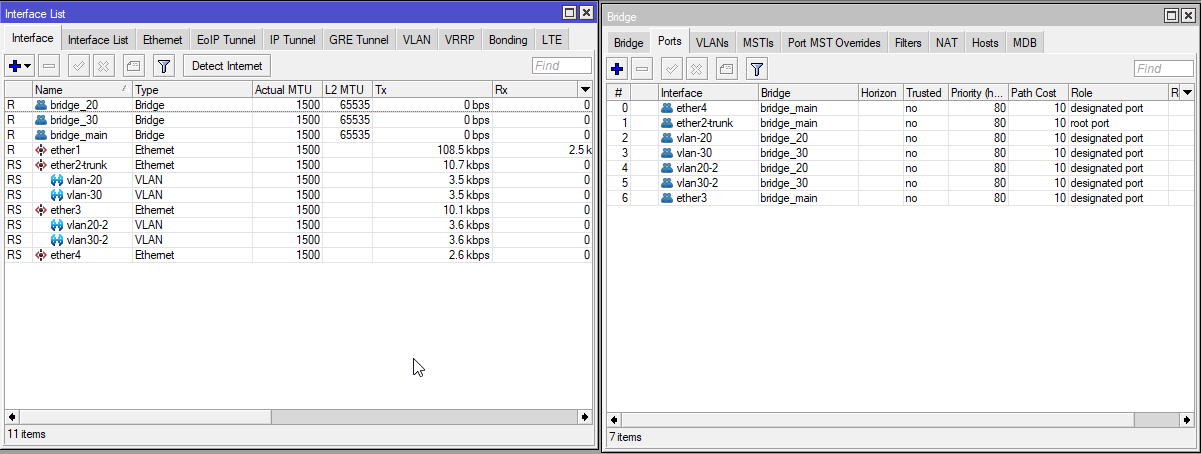Select the ether4 icon in Interface List

(41, 255)
